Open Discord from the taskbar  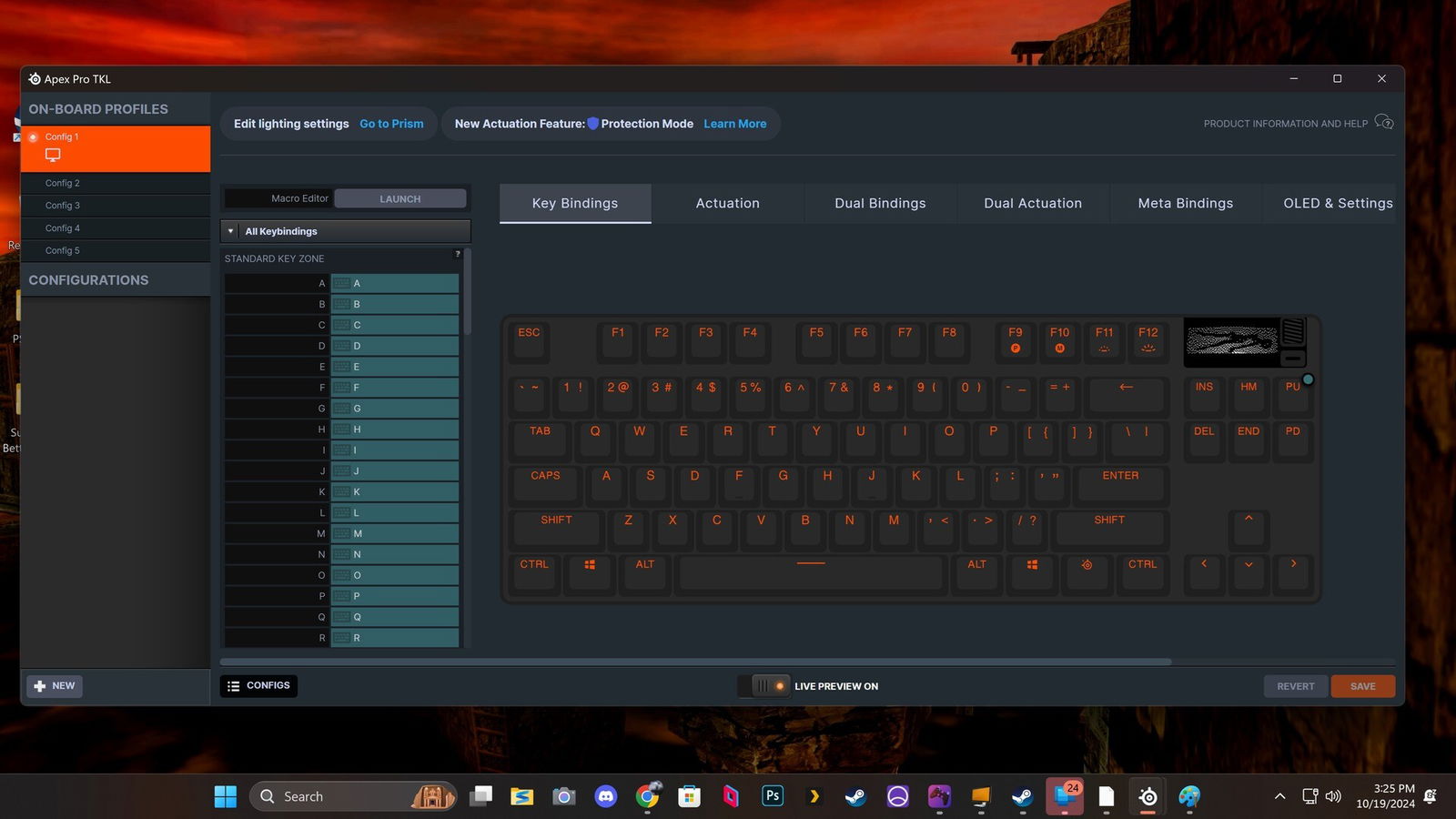605,796
